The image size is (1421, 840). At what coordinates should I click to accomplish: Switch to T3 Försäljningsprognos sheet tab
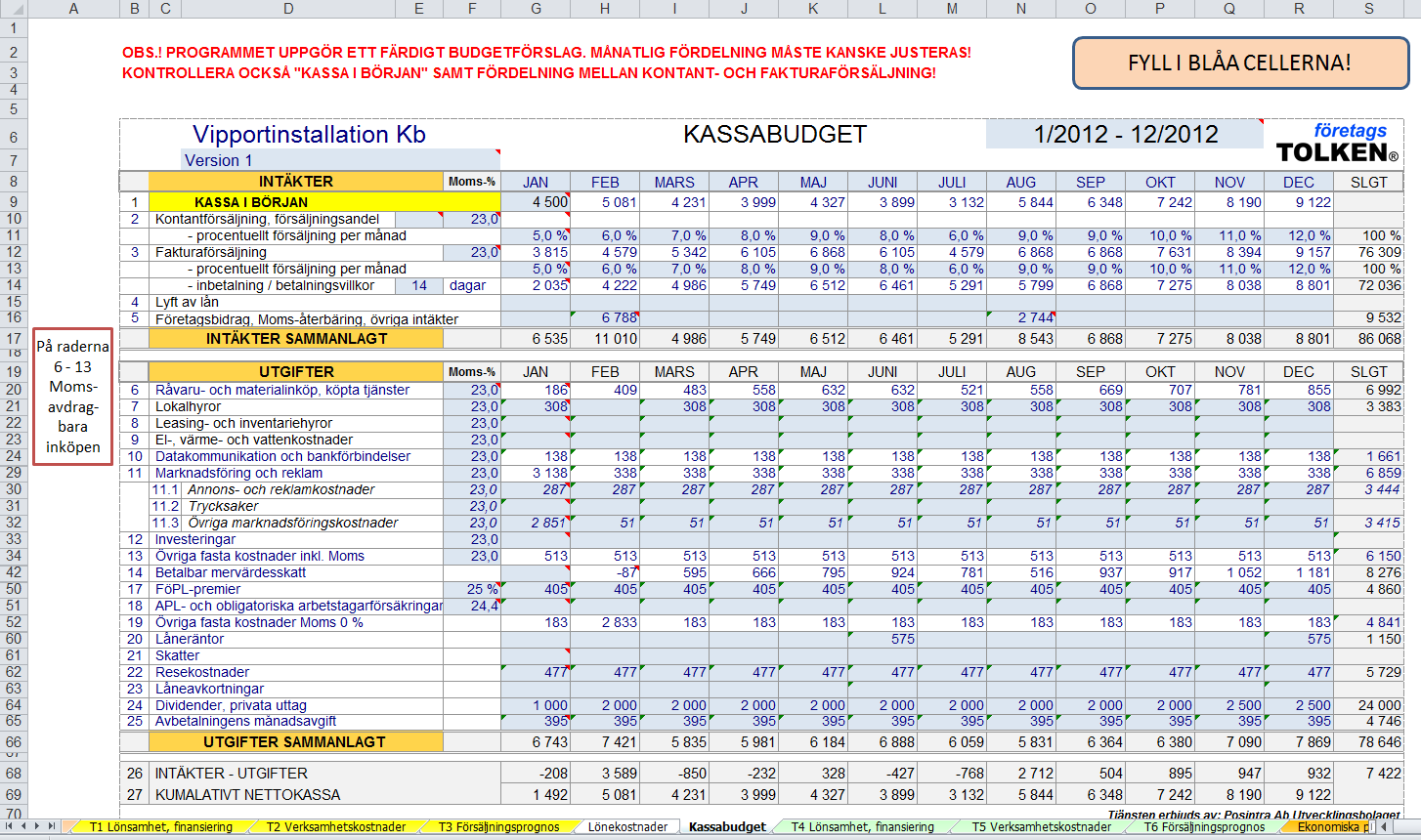point(498,826)
